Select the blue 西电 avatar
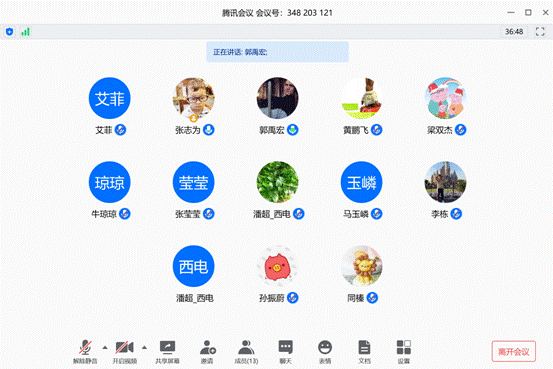 pyautogui.click(x=194, y=266)
